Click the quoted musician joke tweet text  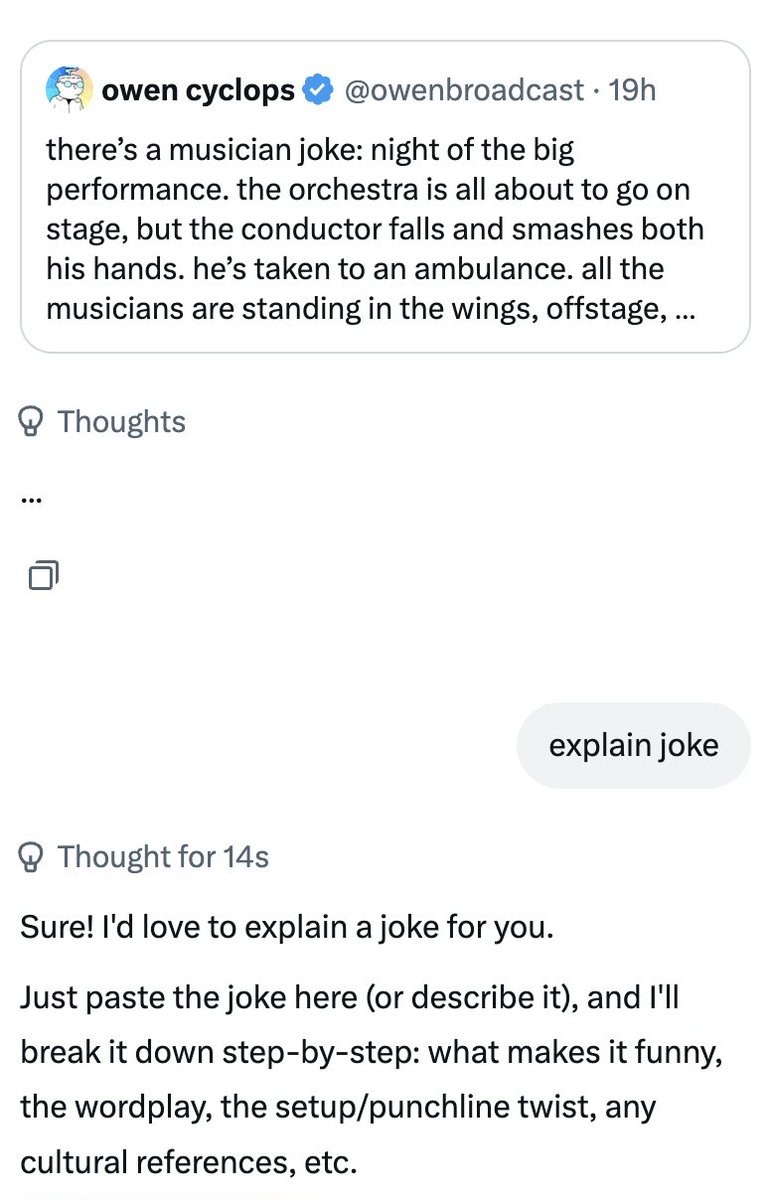pyautogui.click(x=375, y=229)
